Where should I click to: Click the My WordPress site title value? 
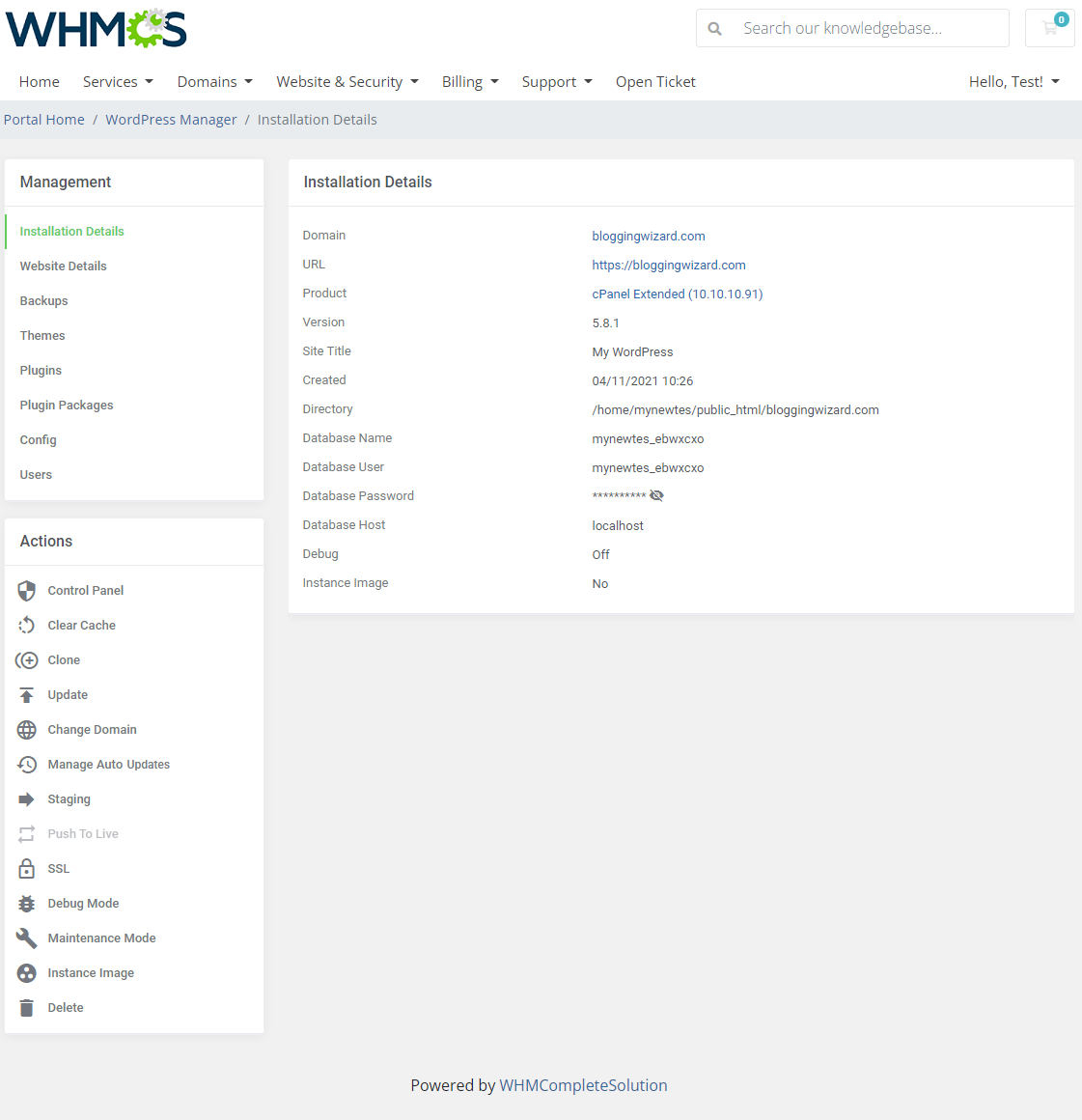tap(632, 352)
